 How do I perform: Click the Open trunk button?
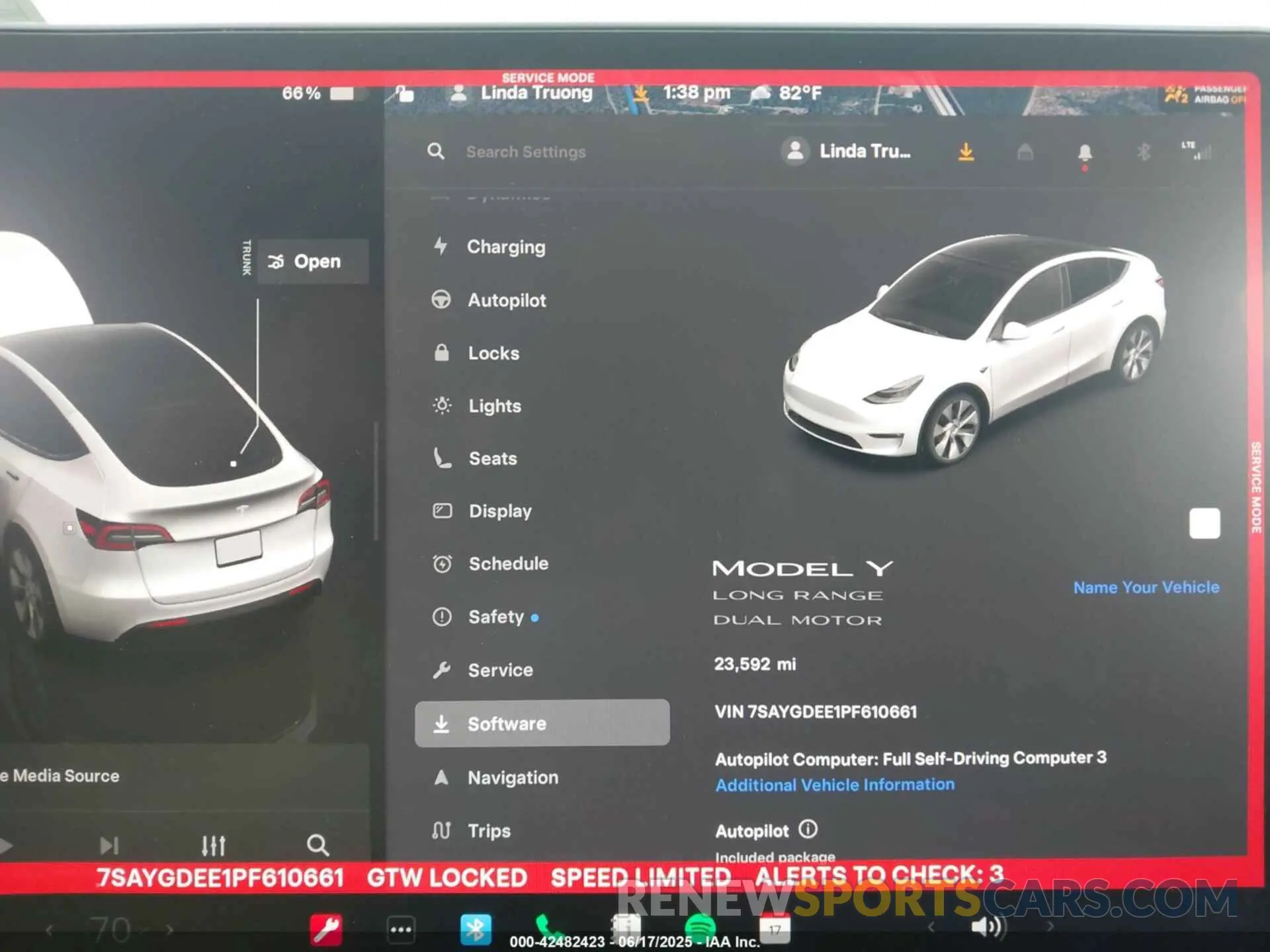pos(312,261)
